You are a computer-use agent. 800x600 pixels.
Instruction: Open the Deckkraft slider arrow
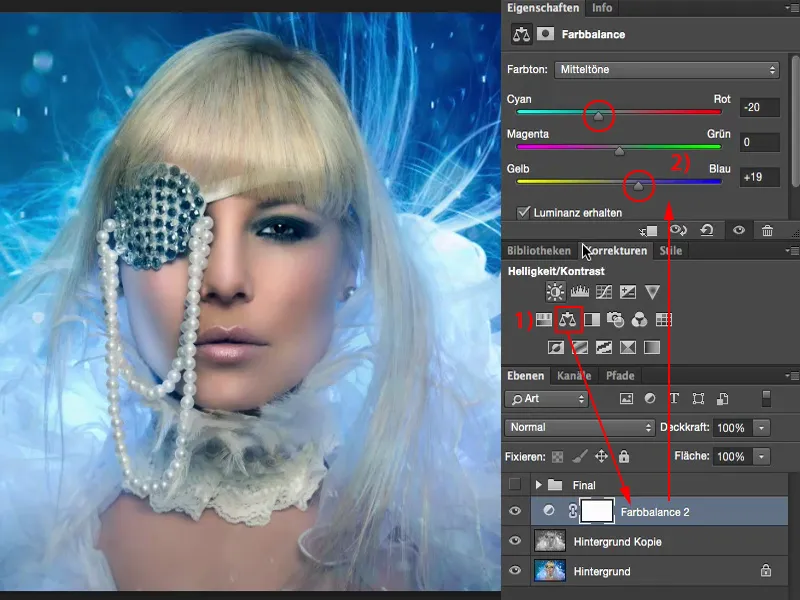(x=761, y=428)
